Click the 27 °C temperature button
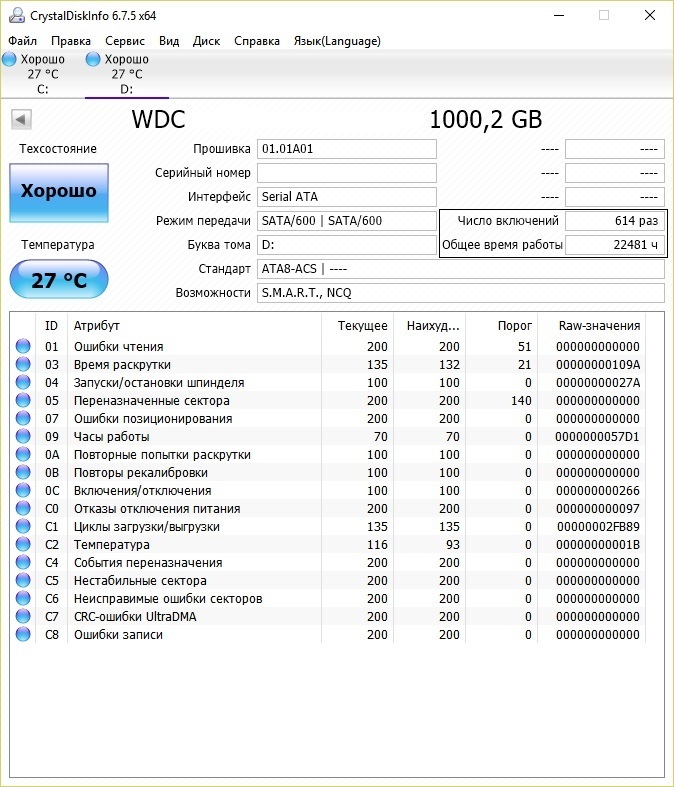This screenshot has height=787, width=674. click(x=59, y=279)
